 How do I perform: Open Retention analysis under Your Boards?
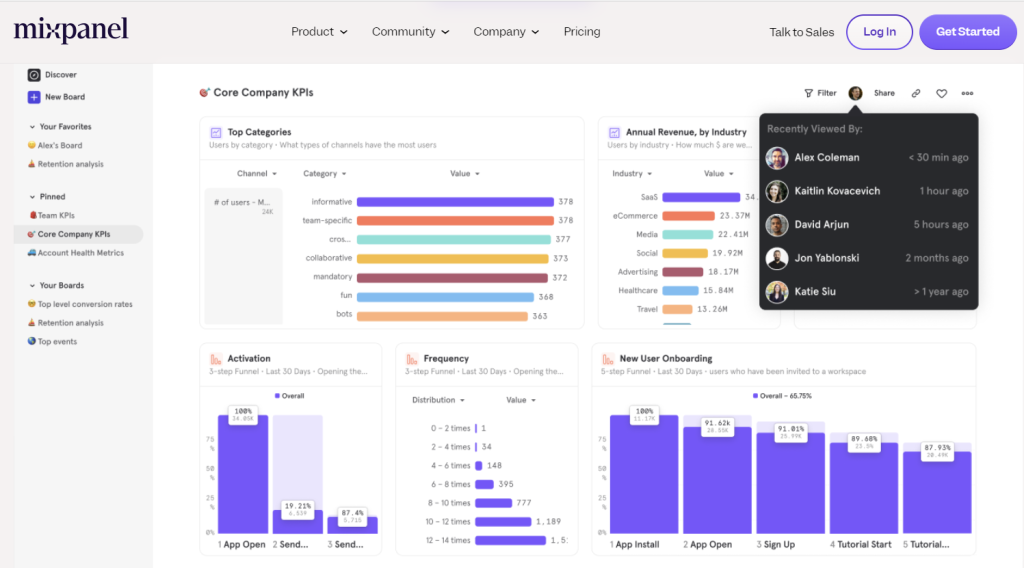point(65,323)
